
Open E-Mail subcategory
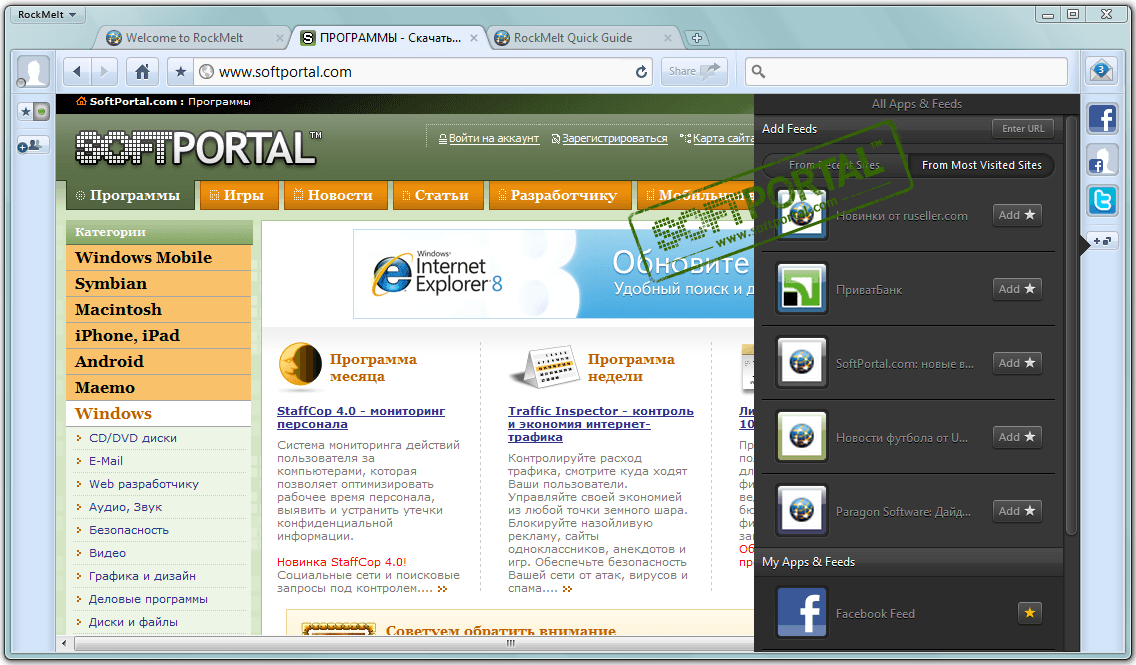(106, 461)
